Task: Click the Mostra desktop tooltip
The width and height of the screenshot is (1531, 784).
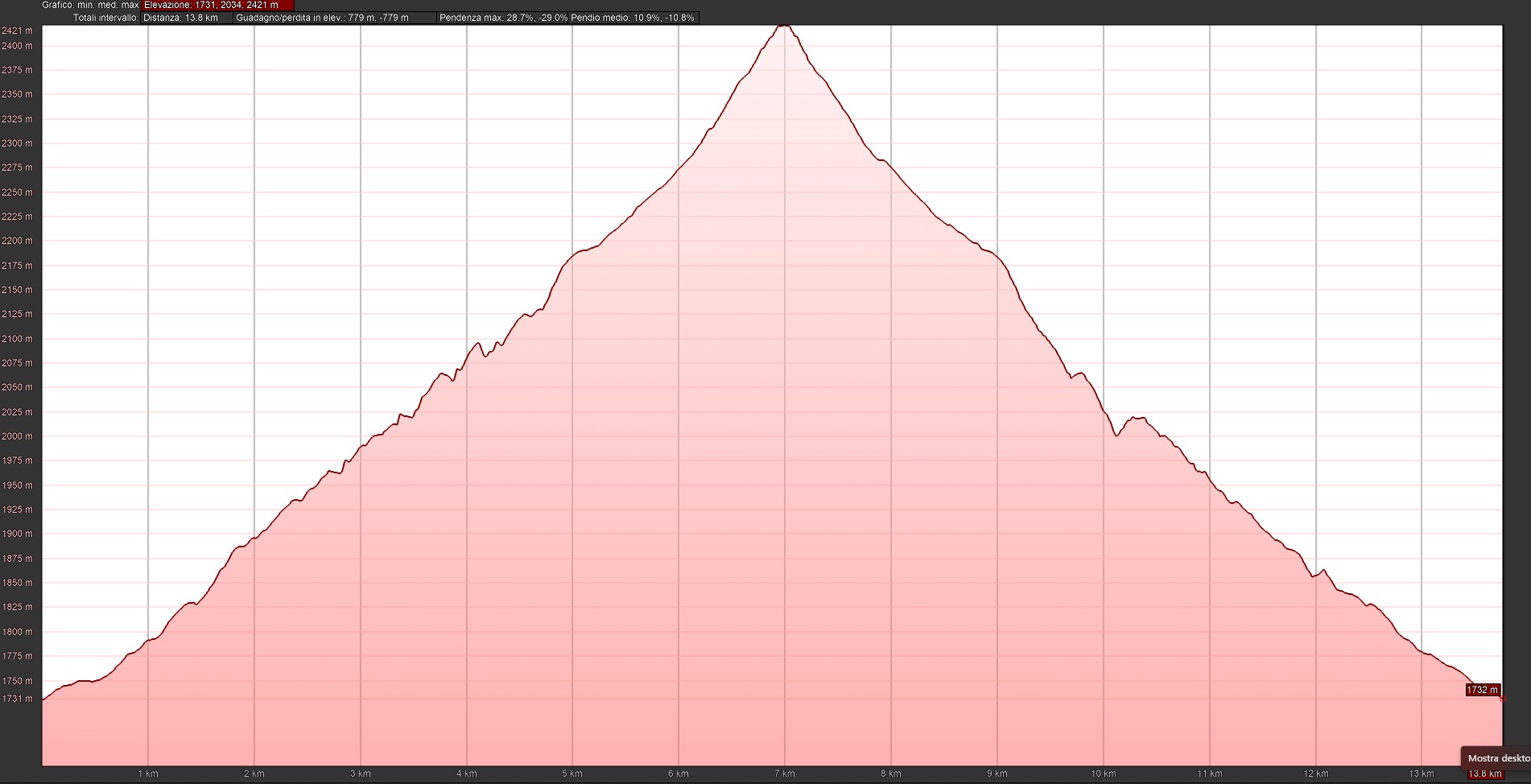Action: coord(1497,758)
